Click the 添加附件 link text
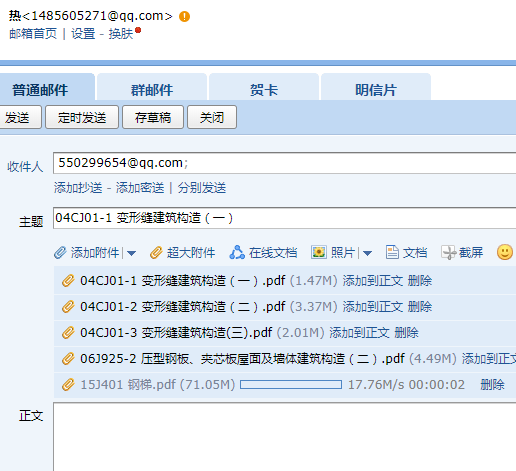516x471 pixels. (95, 253)
